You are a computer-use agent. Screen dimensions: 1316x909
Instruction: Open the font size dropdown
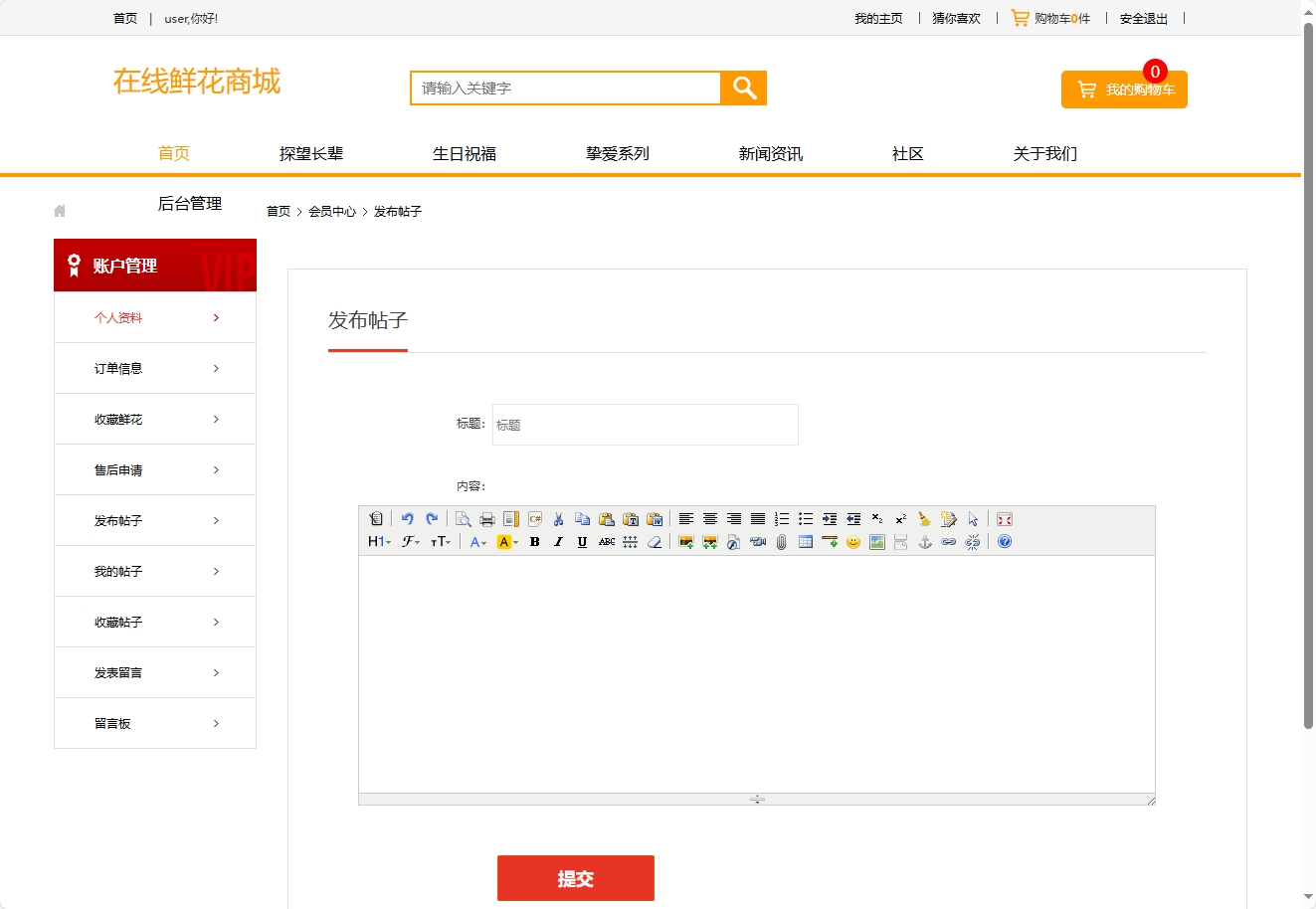click(x=442, y=542)
